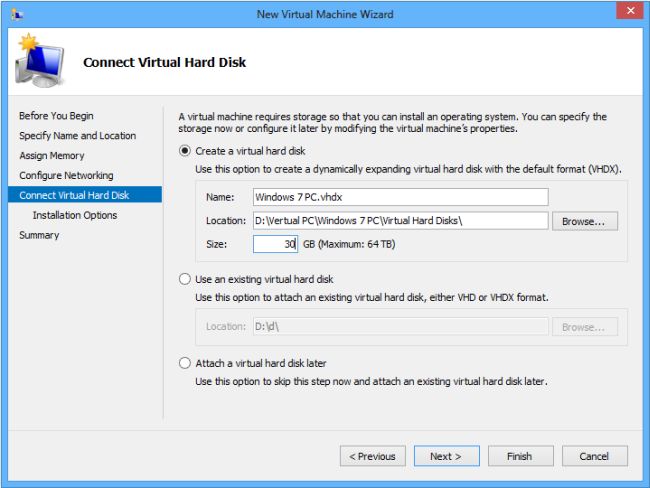This screenshot has height=488, width=650.
Task: Go back with Previous button
Action: pyautogui.click(x=373, y=456)
